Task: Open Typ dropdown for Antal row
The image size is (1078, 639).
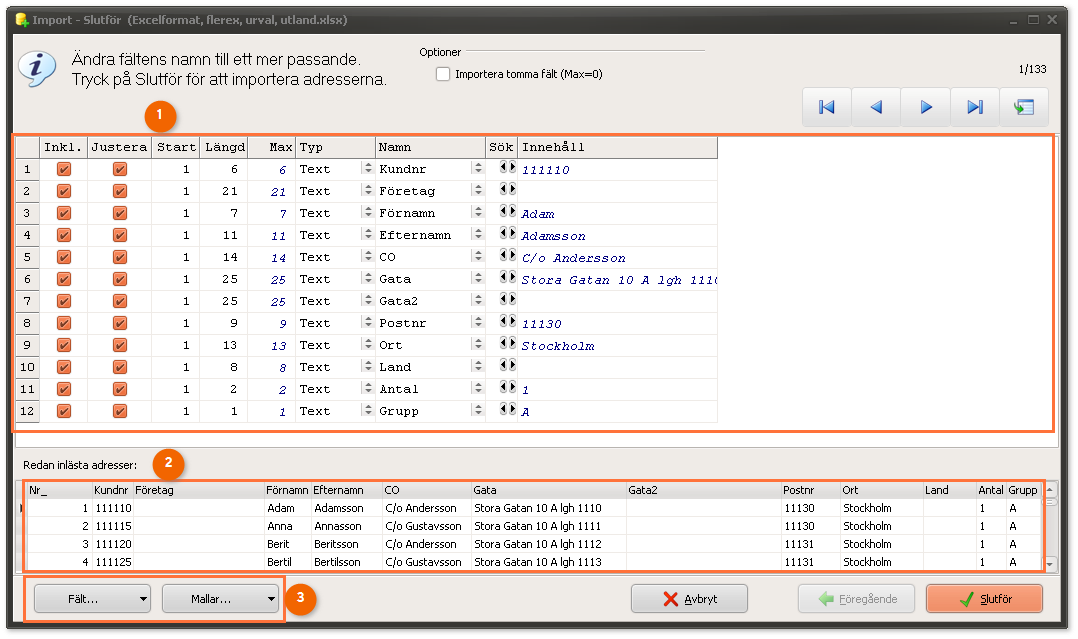Action: click(368, 389)
